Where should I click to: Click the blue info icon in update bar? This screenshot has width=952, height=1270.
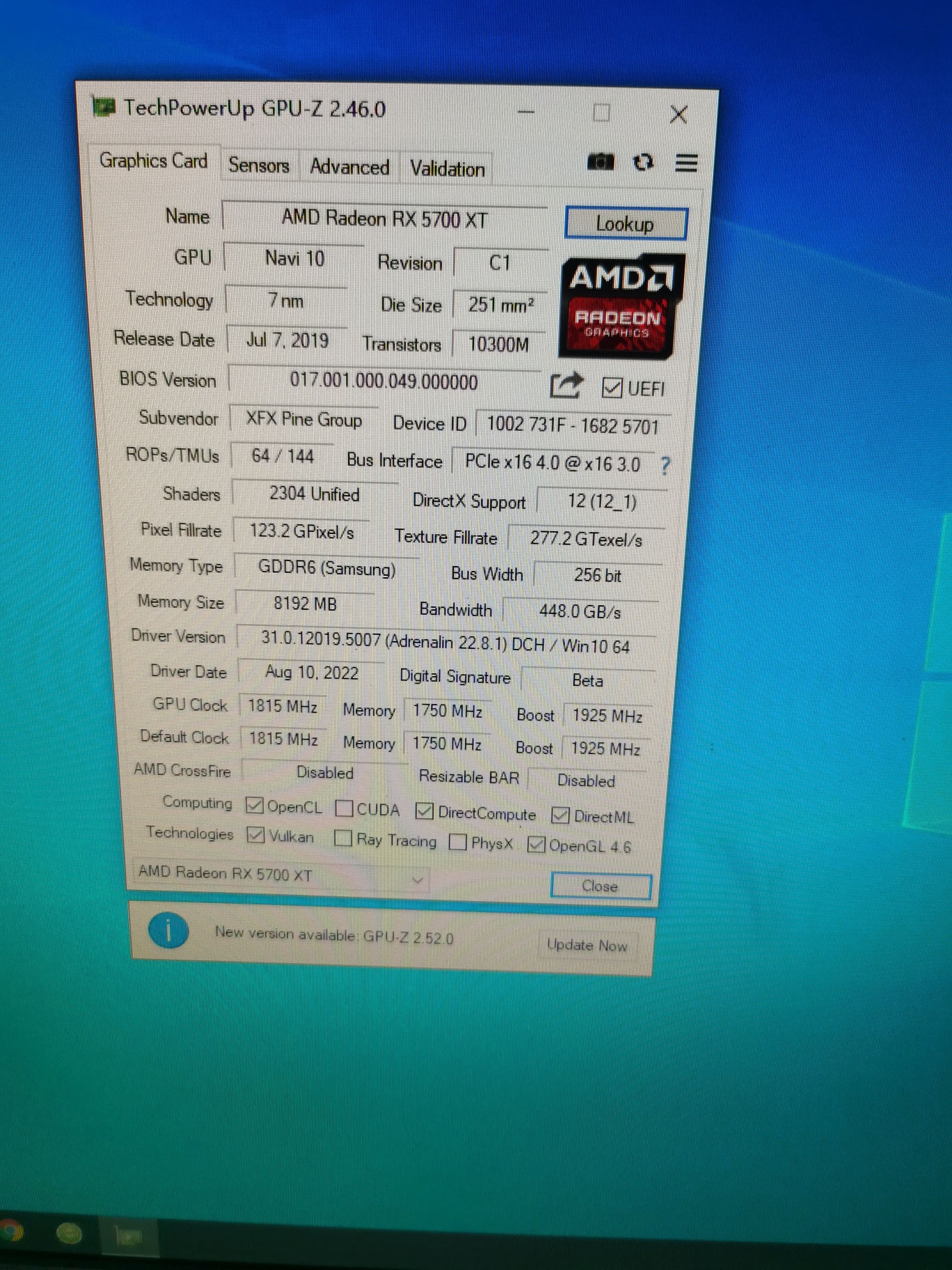[x=168, y=930]
